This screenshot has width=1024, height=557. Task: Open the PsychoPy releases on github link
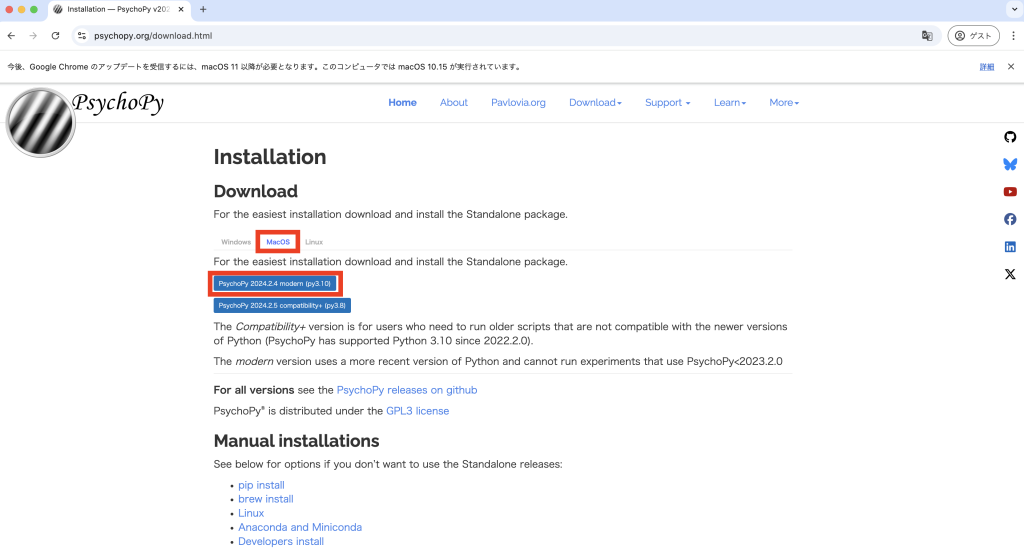point(406,390)
